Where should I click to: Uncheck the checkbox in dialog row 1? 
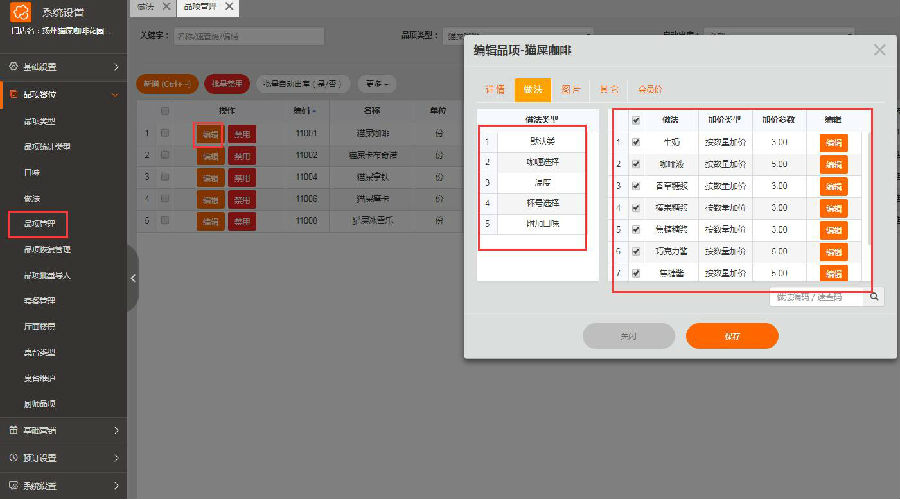click(x=635, y=142)
